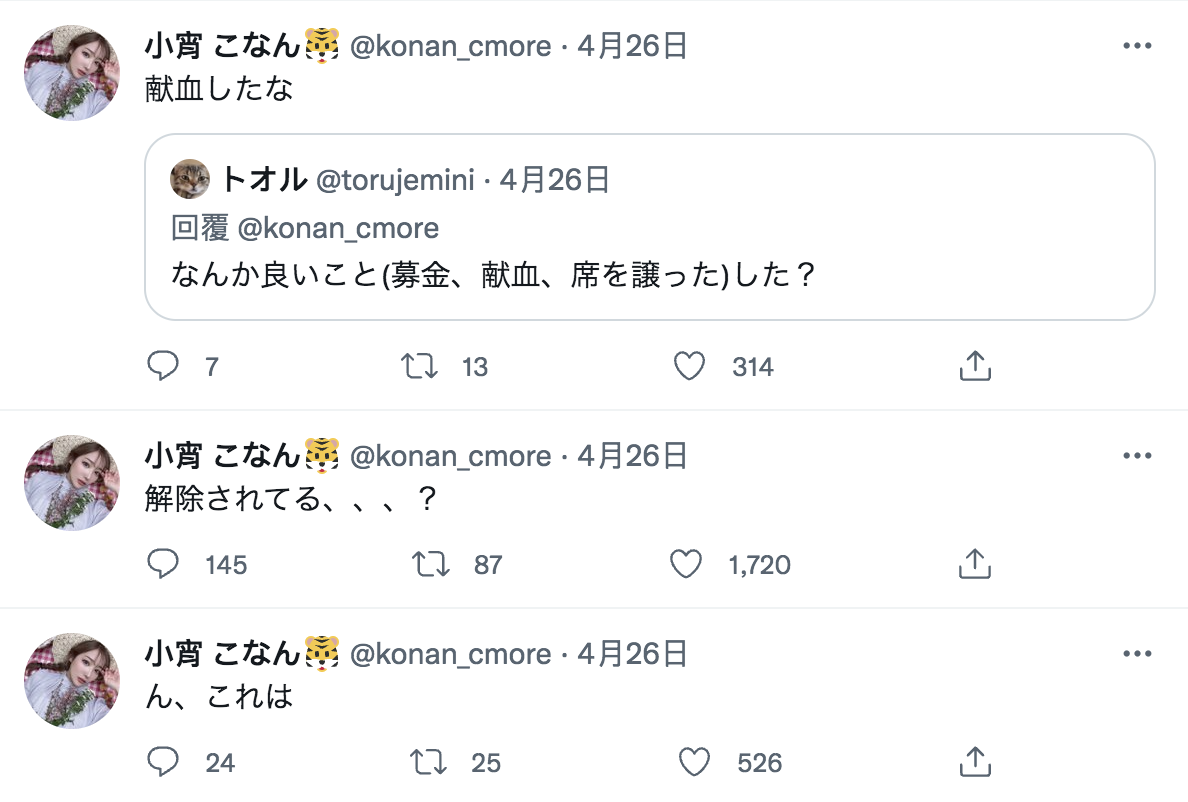Retweet the ん、これは tweet
The height and width of the screenshot is (802, 1188).
[428, 763]
